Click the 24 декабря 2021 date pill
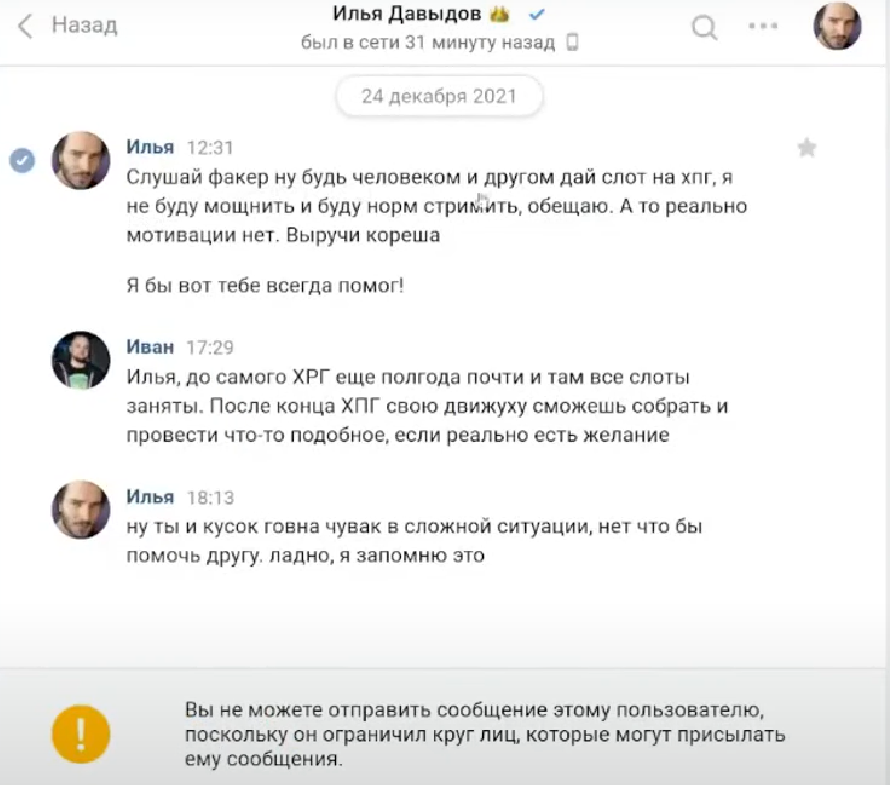 pyautogui.click(x=439, y=96)
